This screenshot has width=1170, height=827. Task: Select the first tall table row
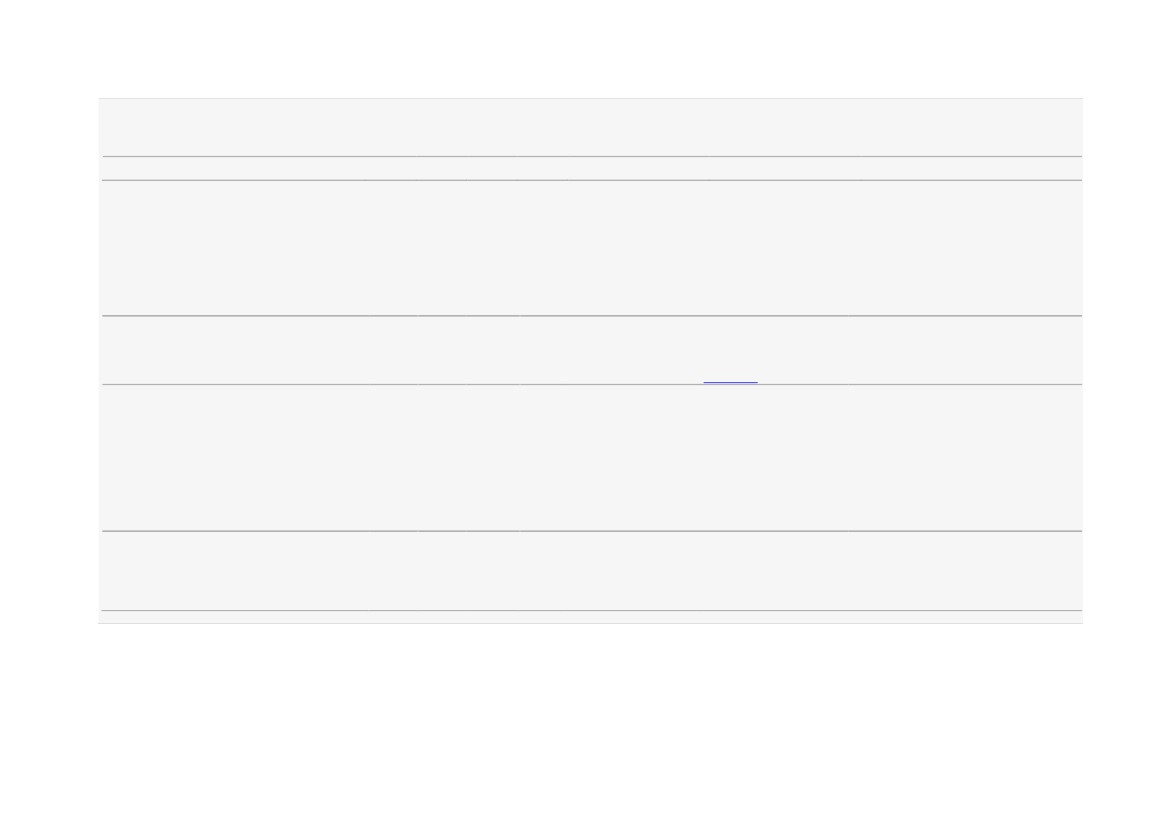pyautogui.click(x=592, y=248)
